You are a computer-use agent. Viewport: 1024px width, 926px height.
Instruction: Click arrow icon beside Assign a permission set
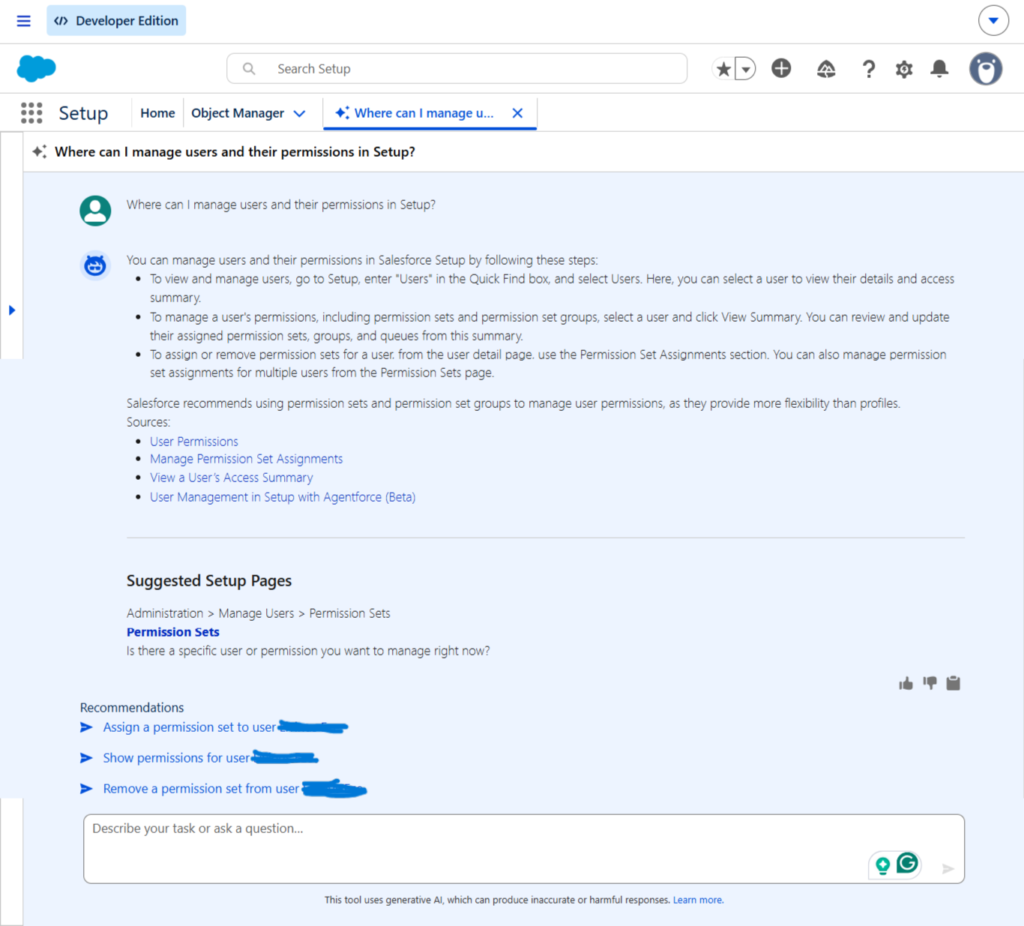[x=86, y=727]
